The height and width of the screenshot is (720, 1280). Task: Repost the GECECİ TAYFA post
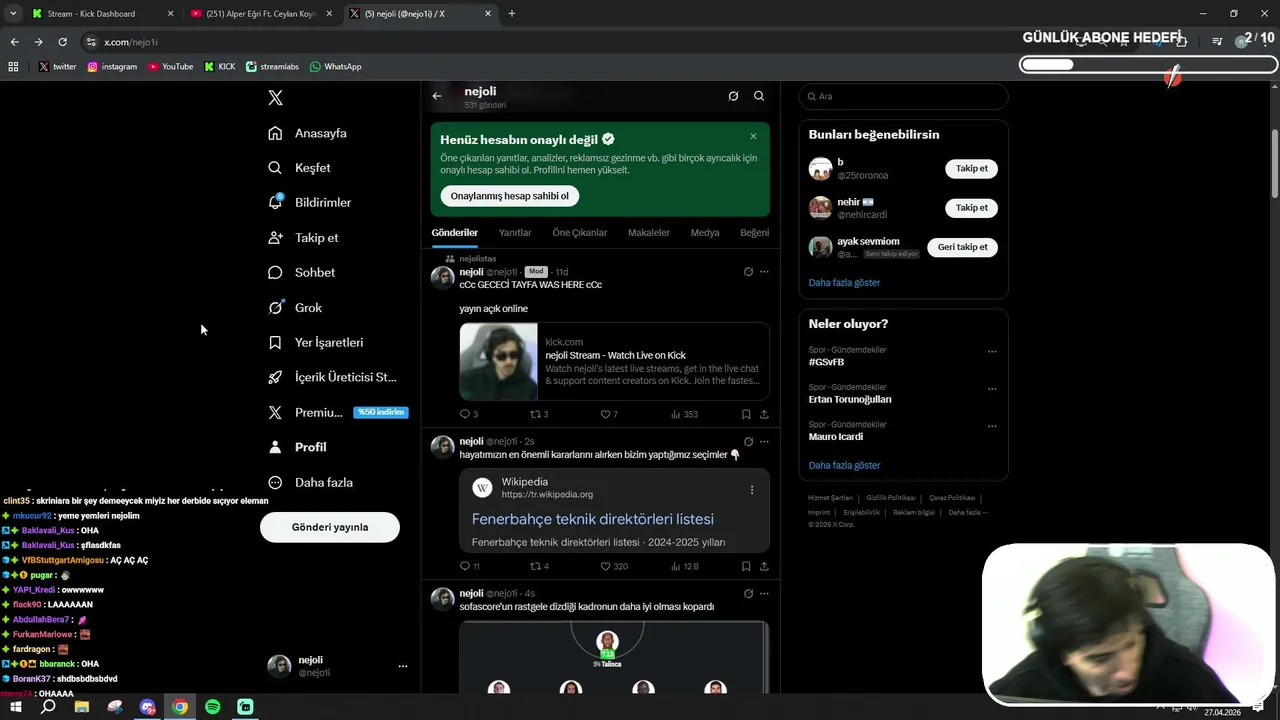[x=539, y=414]
